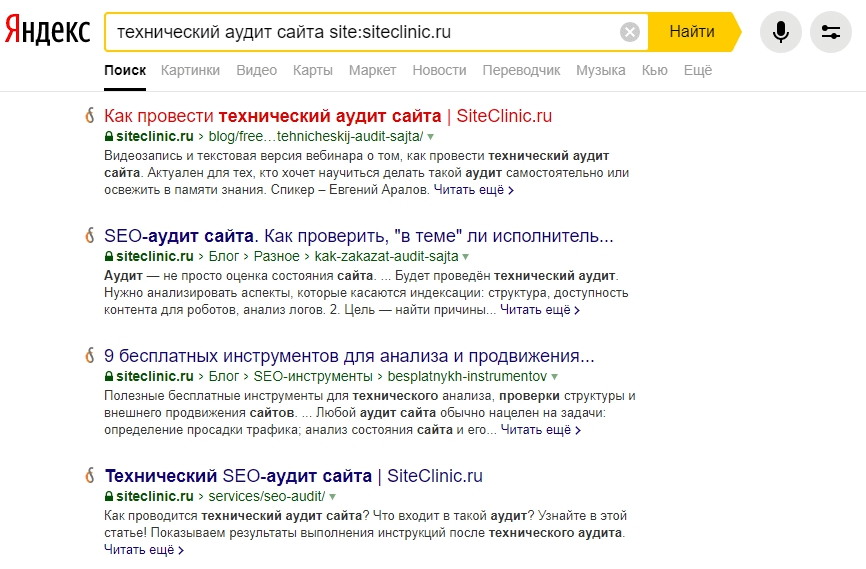Screen dimensions: 866x569
Task: Click 'kak-zakazat-audit-sajta' breadcrumb
Action: click(x=387, y=256)
